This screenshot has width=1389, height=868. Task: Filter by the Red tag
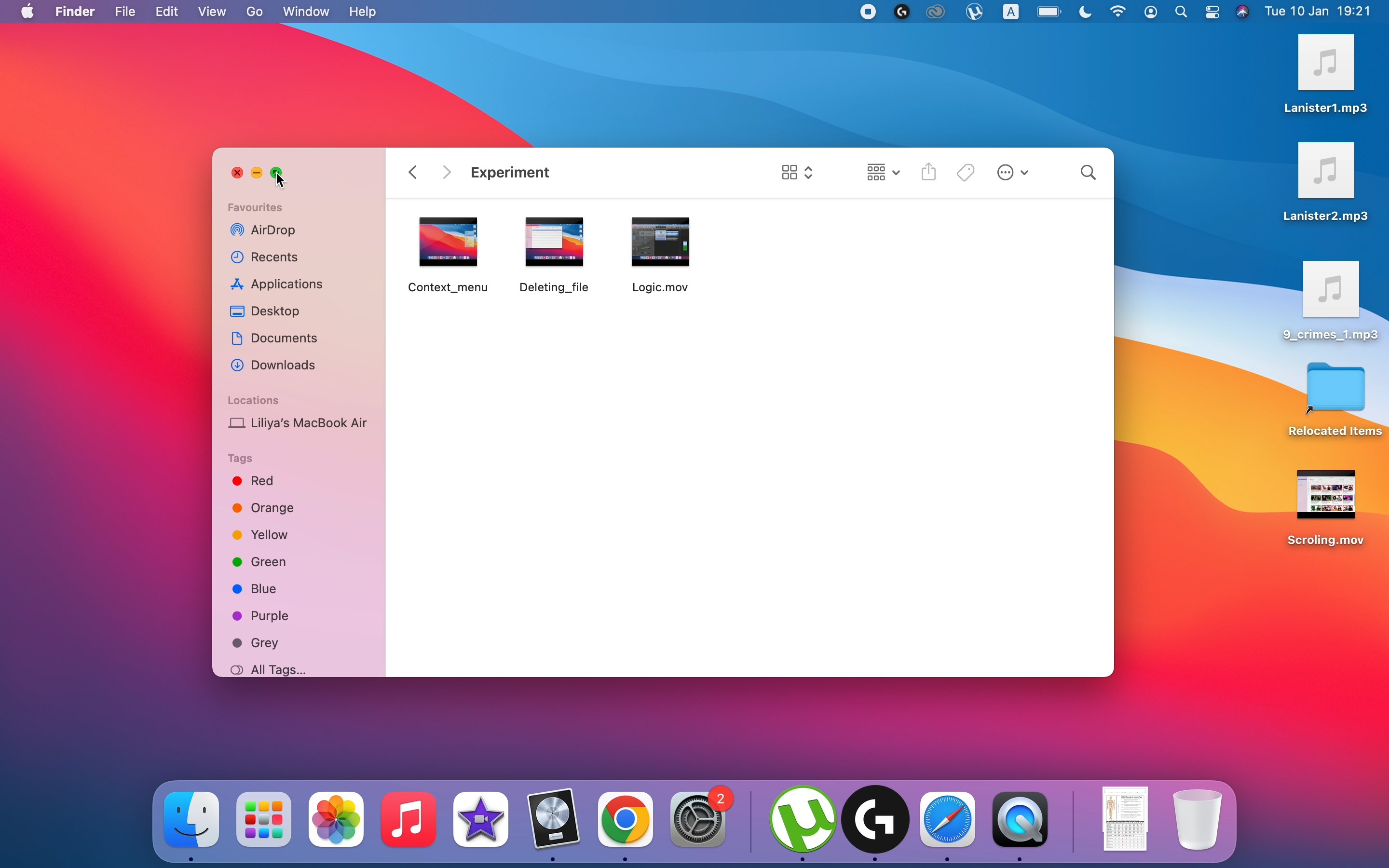click(x=254, y=481)
